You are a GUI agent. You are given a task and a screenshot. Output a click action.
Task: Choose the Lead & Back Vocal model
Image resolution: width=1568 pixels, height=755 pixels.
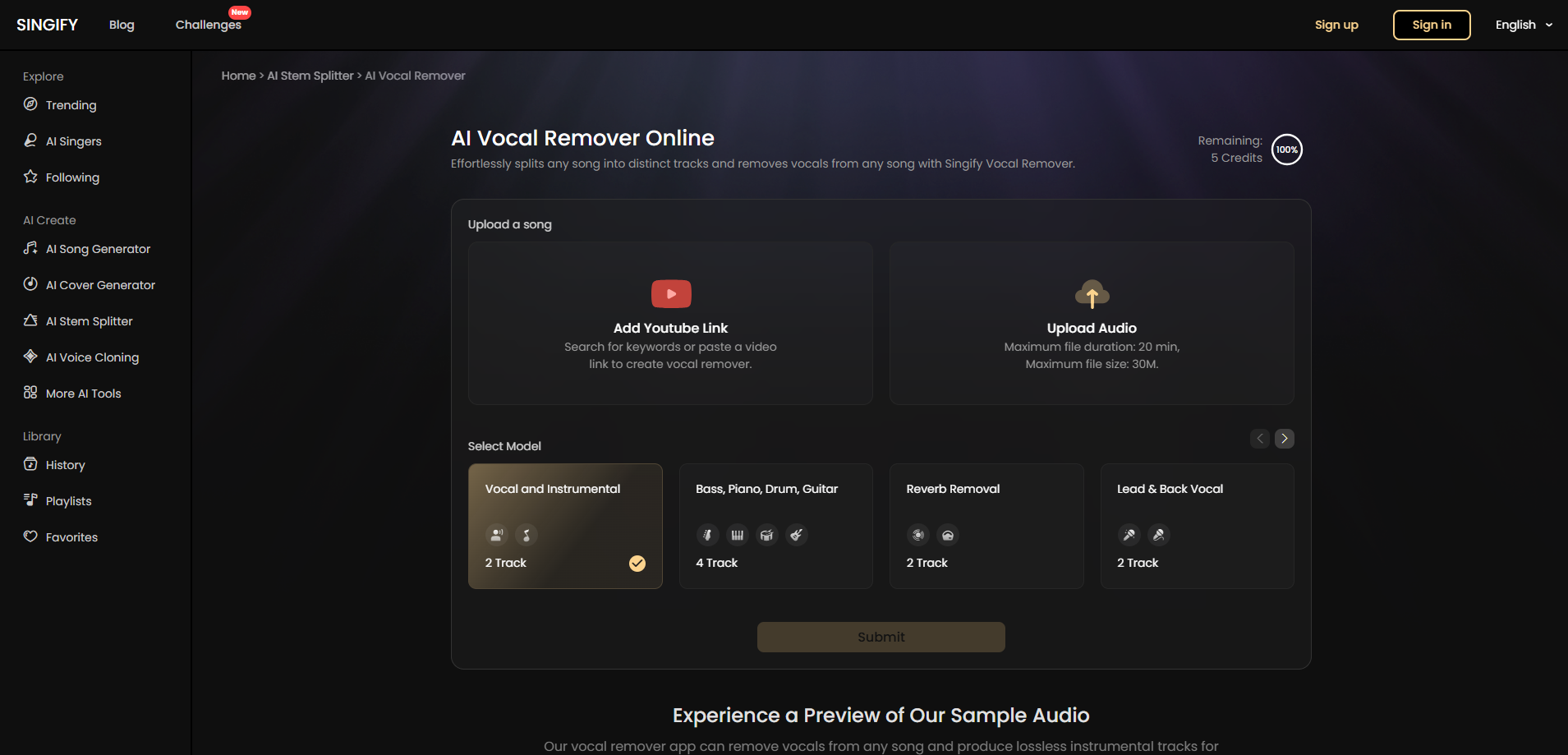point(1197,526)
